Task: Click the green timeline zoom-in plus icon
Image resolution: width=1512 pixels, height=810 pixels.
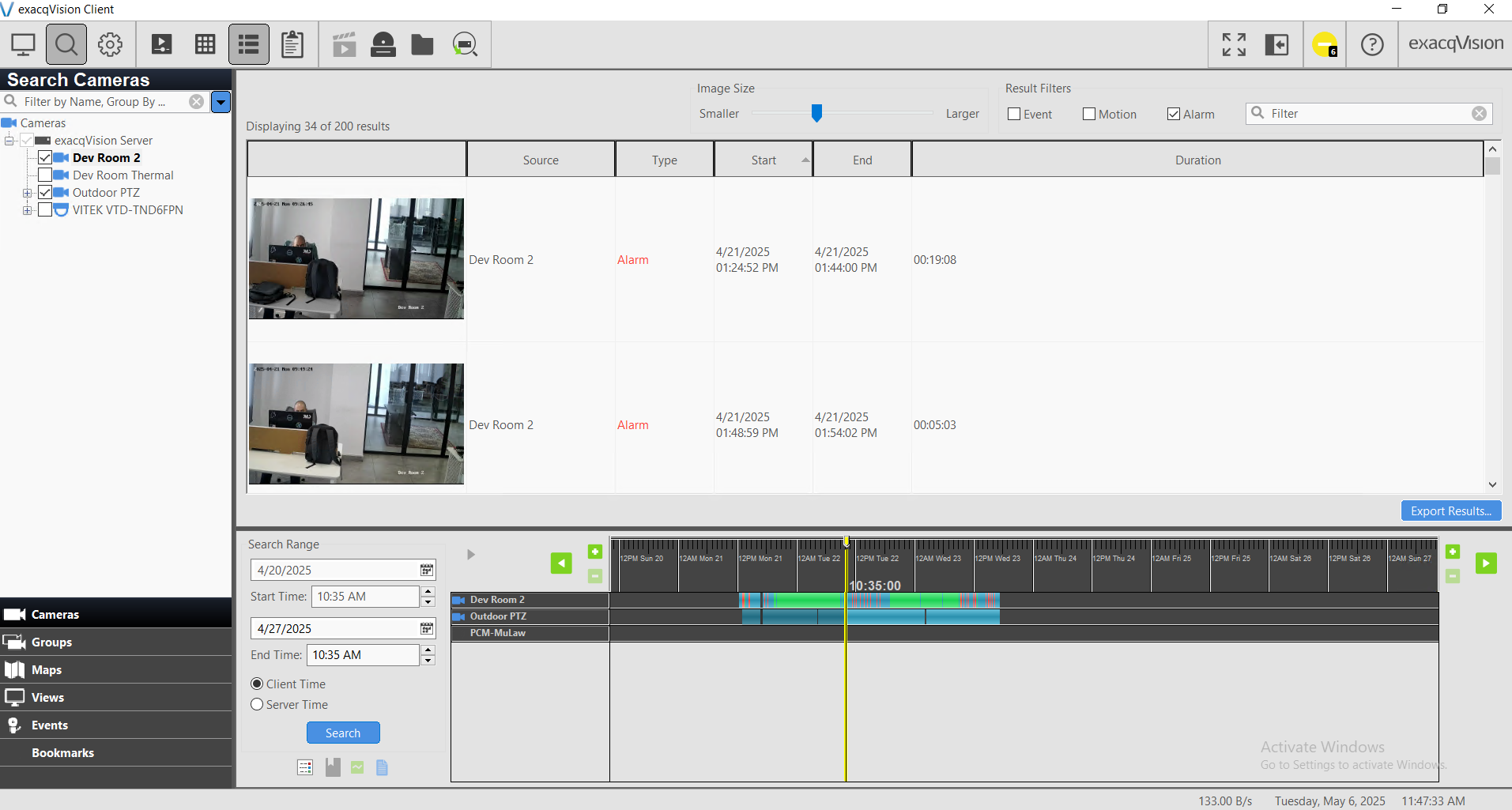Action: 595,552
